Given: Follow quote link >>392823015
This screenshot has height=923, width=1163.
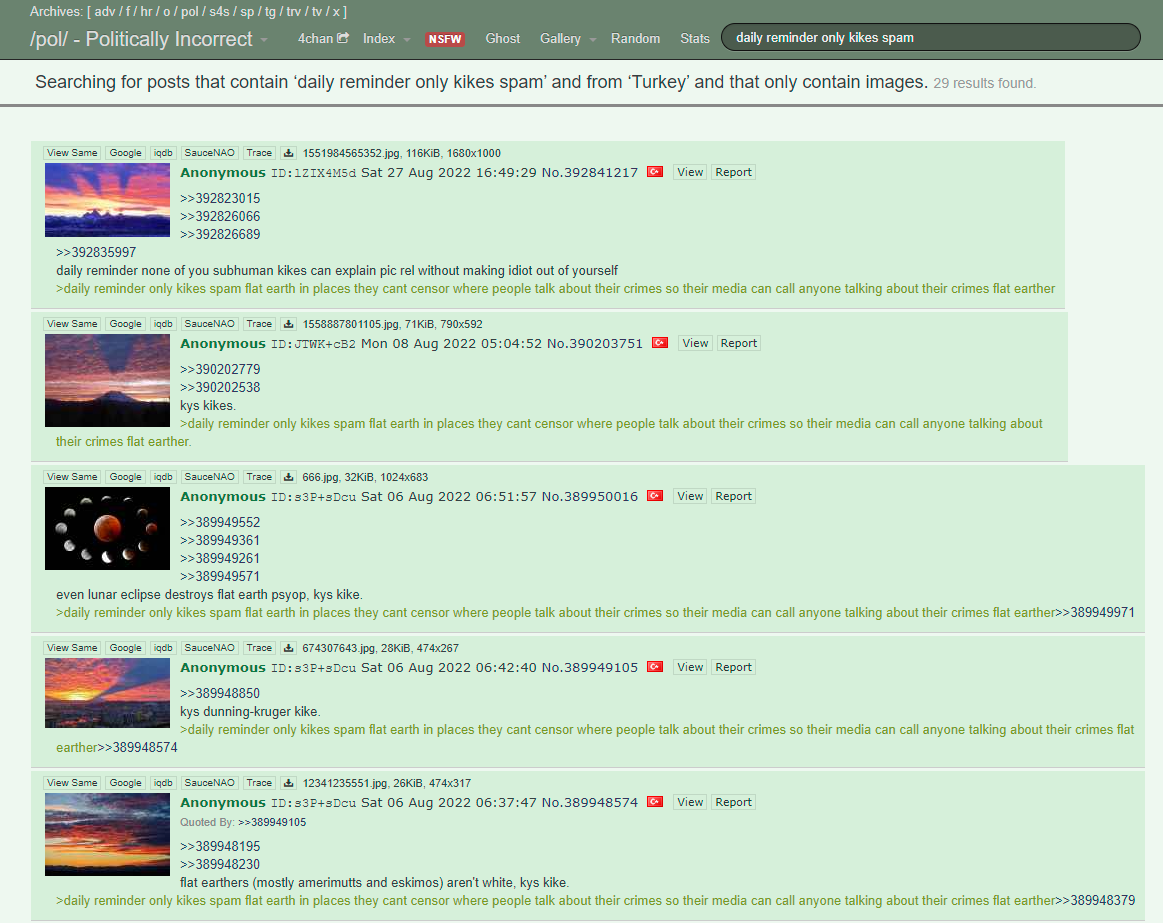Looking at the screenshot, I should click(x=220, y=198).
